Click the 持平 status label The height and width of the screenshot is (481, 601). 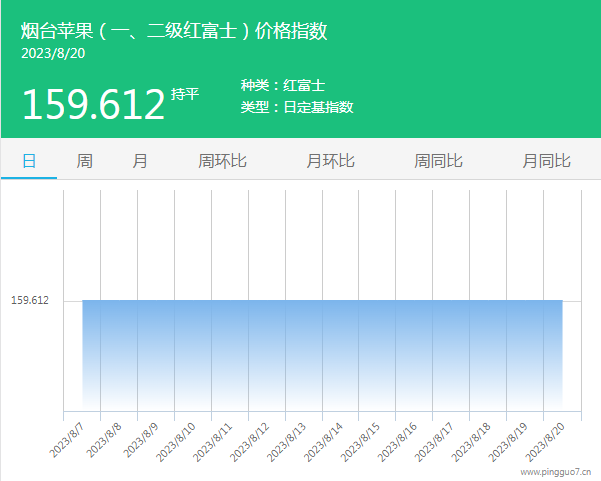(x=185, y=94)
